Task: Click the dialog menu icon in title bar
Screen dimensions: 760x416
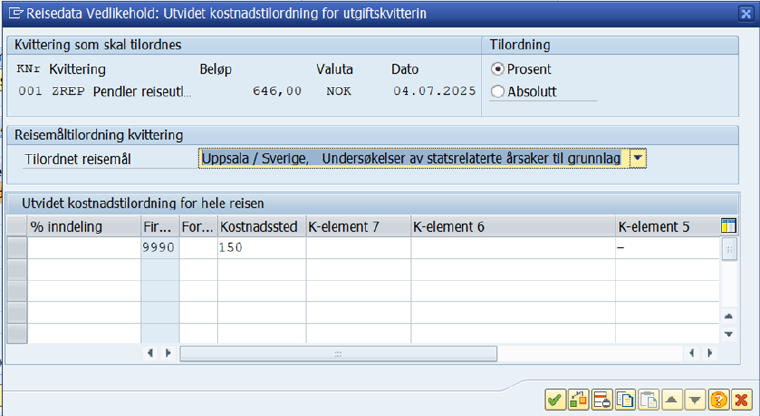Action: [15, 13]
